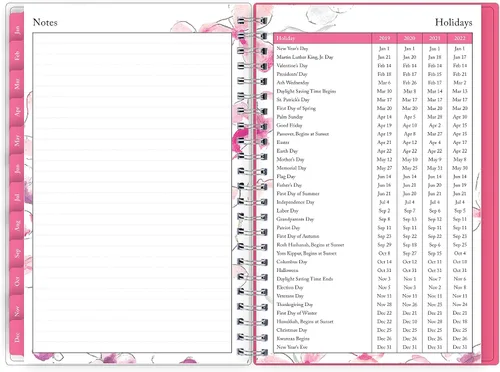Select the May month tab

coord(17,140)
